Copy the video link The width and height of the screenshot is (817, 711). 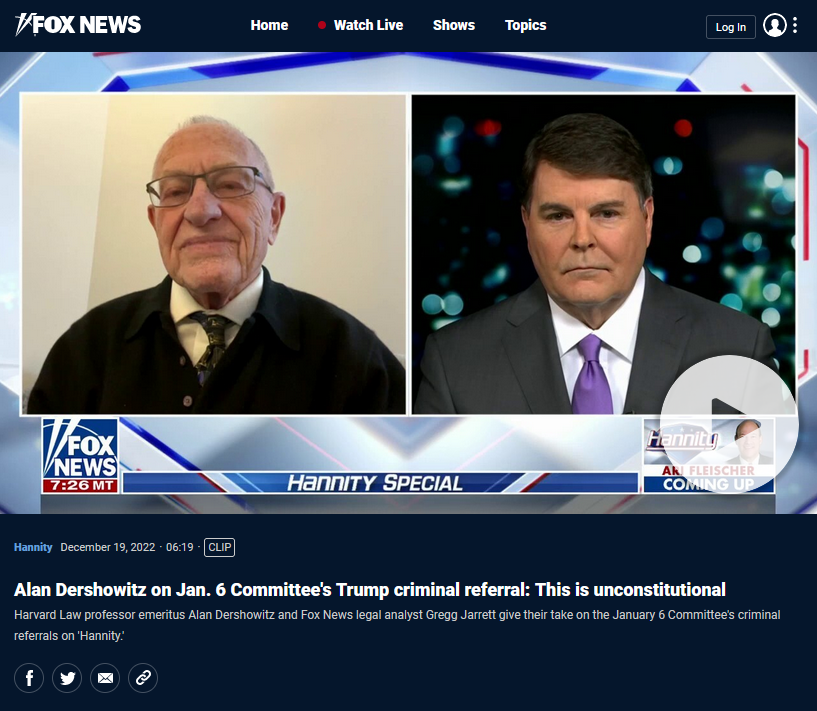(x=143, y=678)
